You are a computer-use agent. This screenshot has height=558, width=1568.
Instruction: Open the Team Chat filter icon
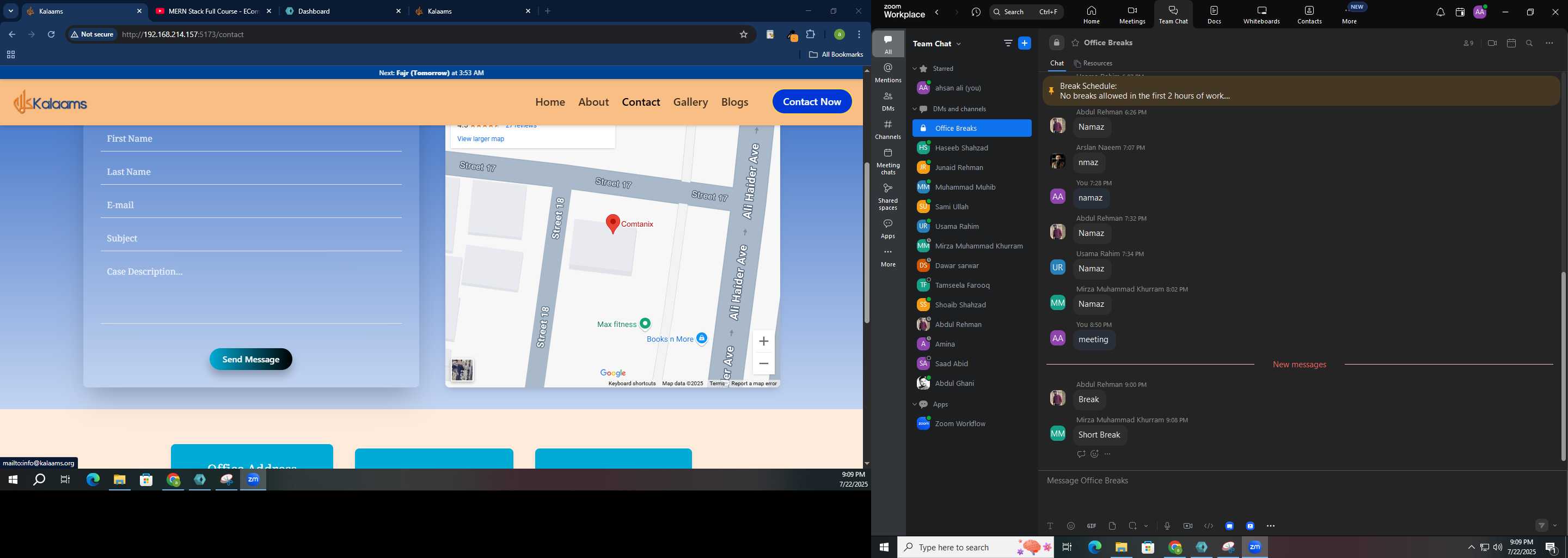1007,43
